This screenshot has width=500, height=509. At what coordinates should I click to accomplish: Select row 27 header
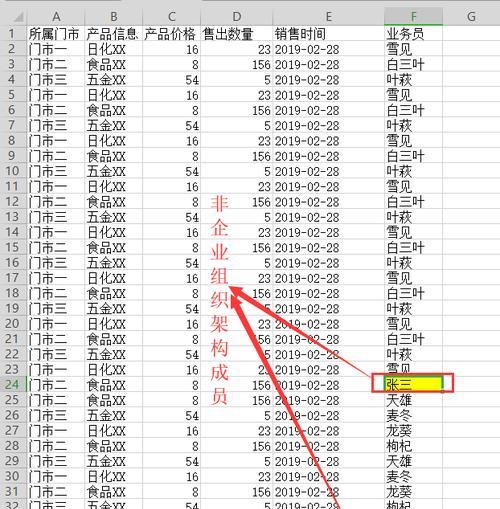pos(13,431)
